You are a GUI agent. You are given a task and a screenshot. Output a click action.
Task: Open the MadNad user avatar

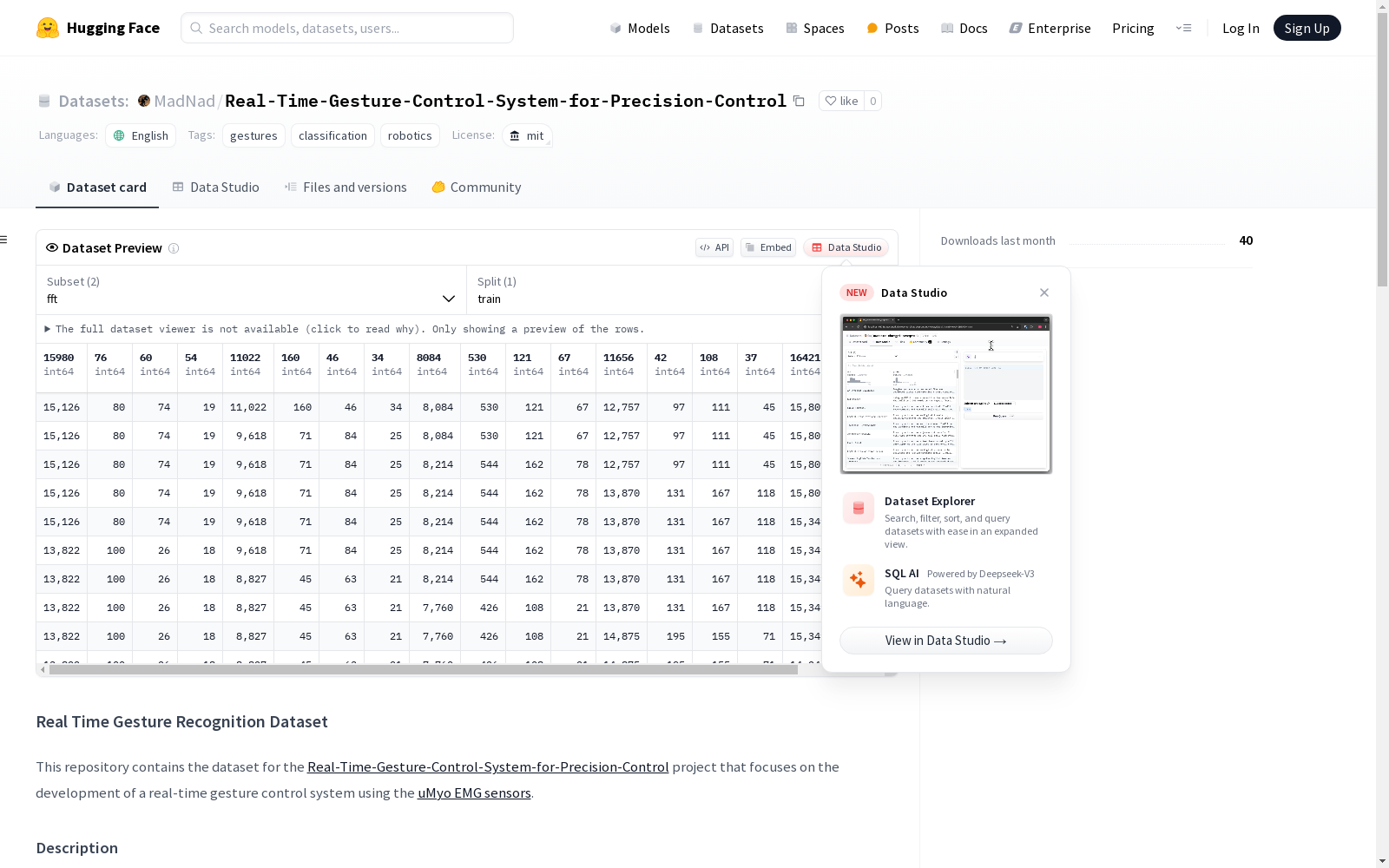144,101
